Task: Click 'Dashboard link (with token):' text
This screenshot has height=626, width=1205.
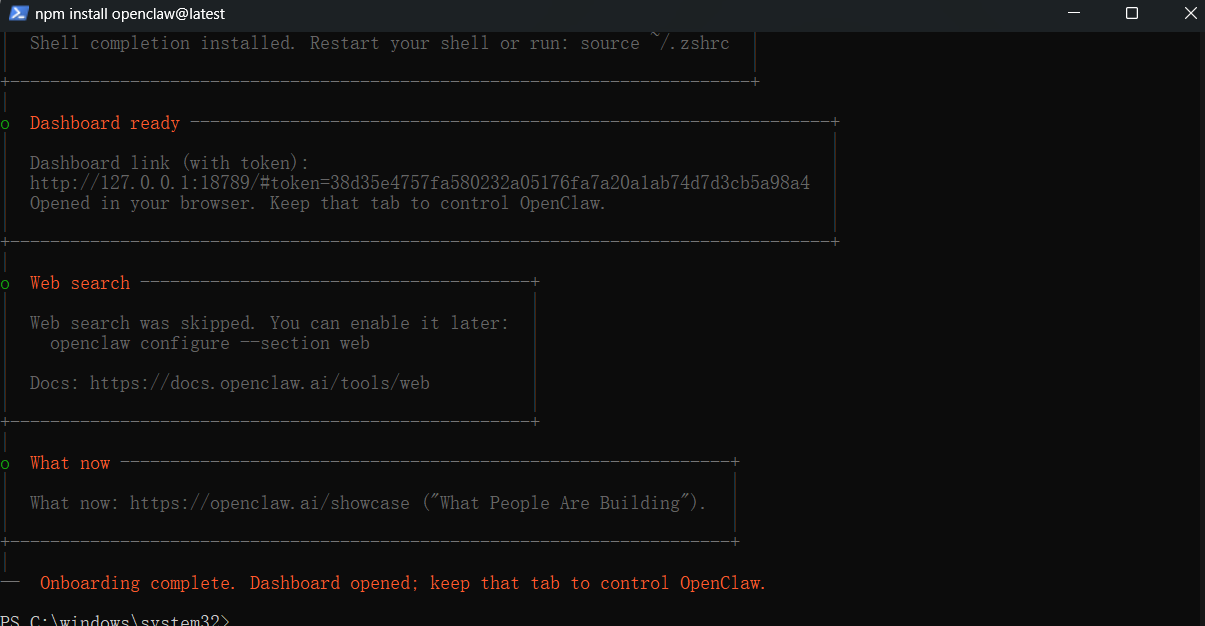Action: [170, 163]
